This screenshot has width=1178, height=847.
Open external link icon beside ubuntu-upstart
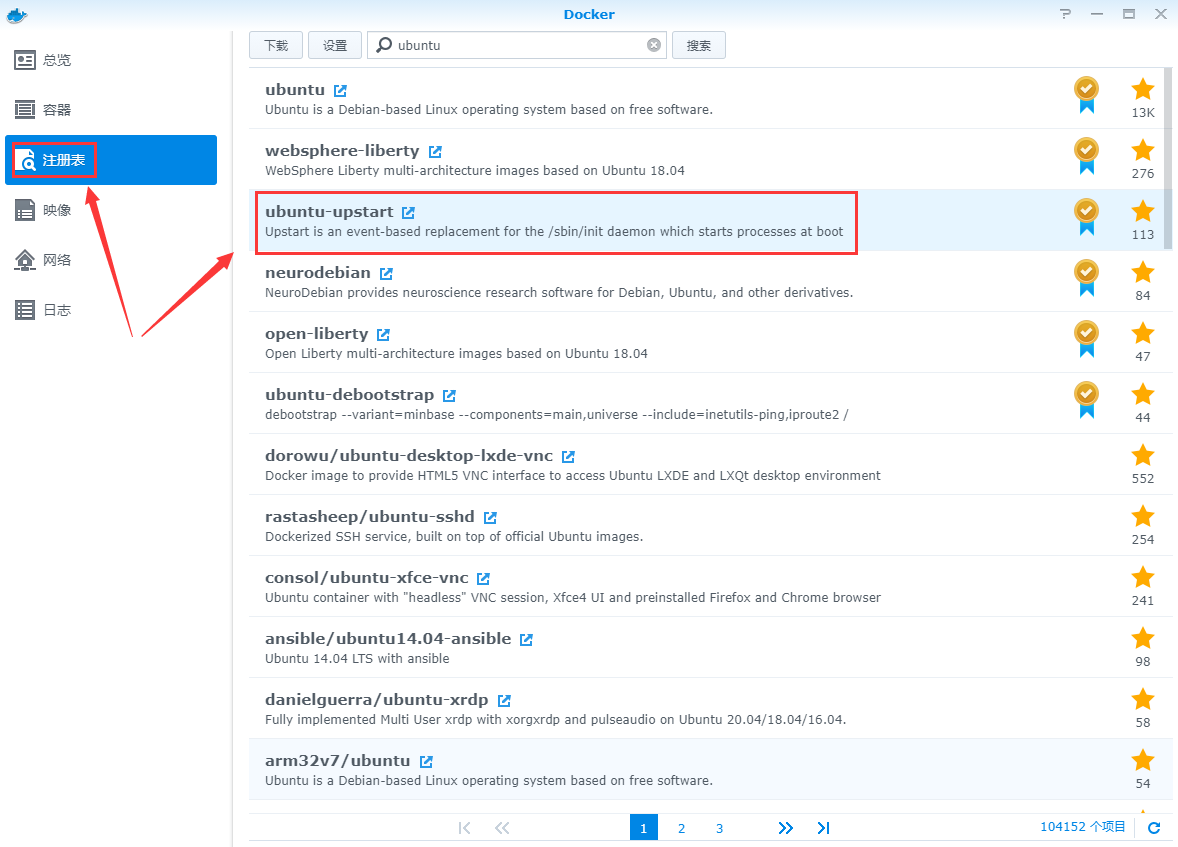point(408,213)
